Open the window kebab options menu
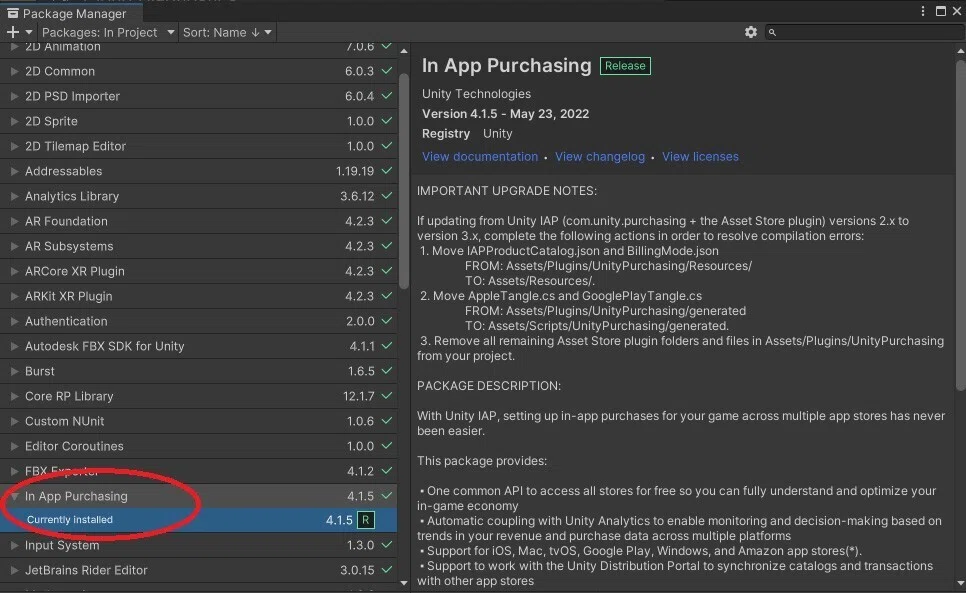The image size is (966, 593). click(x=922, y=11)
